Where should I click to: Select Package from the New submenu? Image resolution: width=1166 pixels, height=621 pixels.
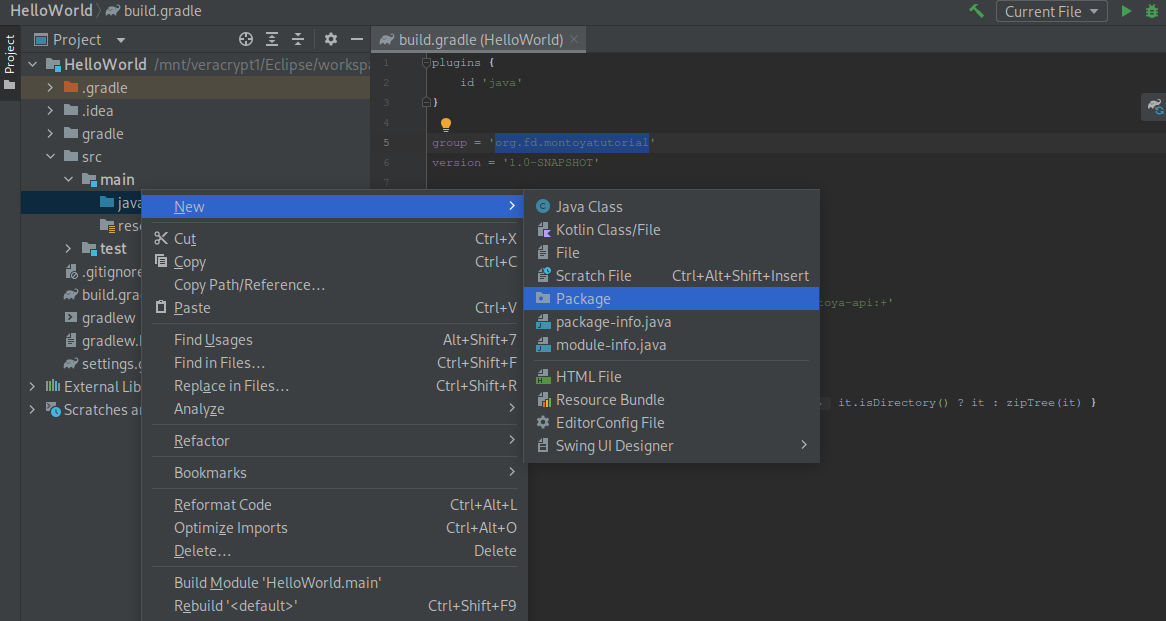click(583, 299)
